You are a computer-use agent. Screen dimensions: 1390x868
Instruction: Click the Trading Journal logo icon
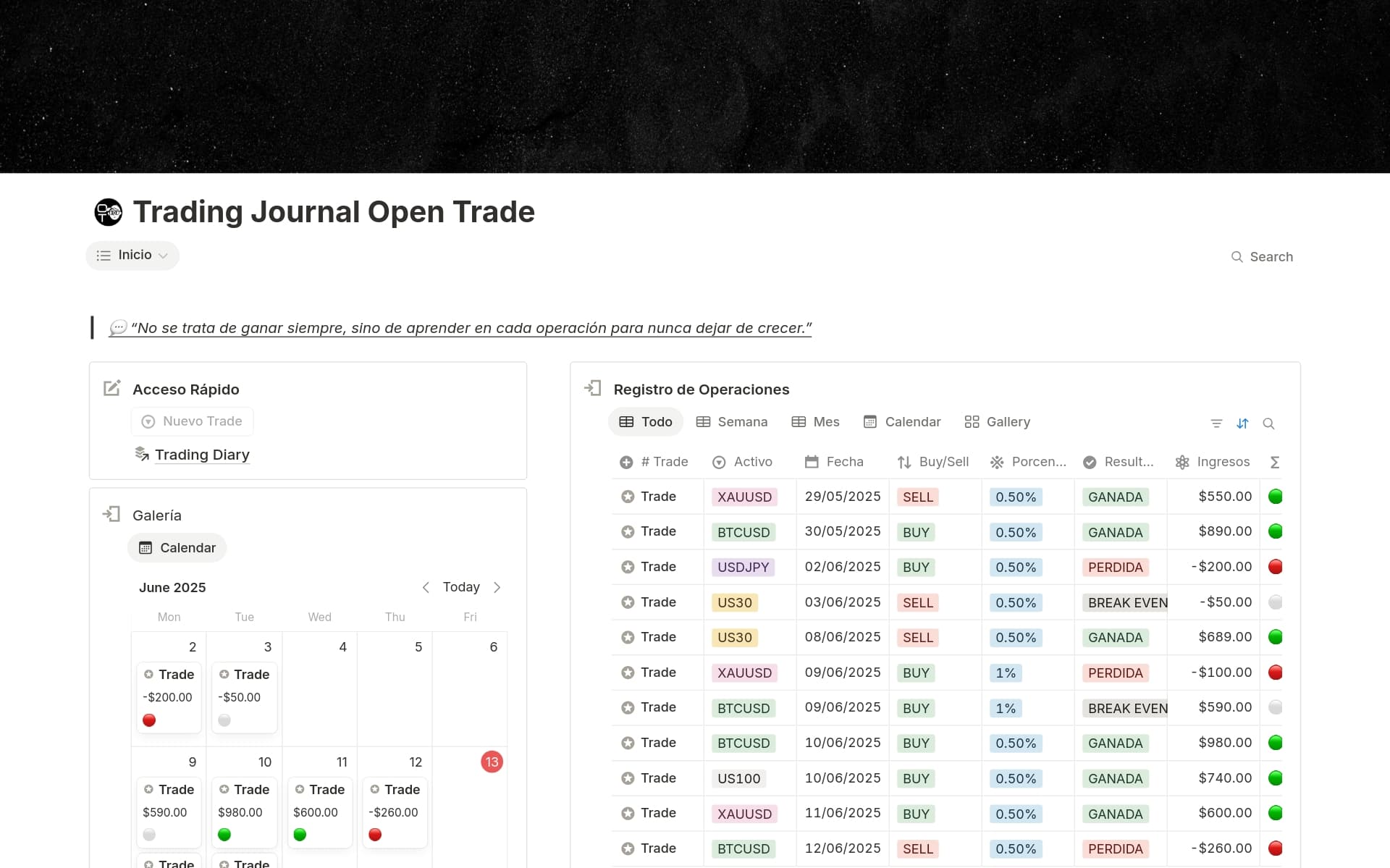coord(108,211)
